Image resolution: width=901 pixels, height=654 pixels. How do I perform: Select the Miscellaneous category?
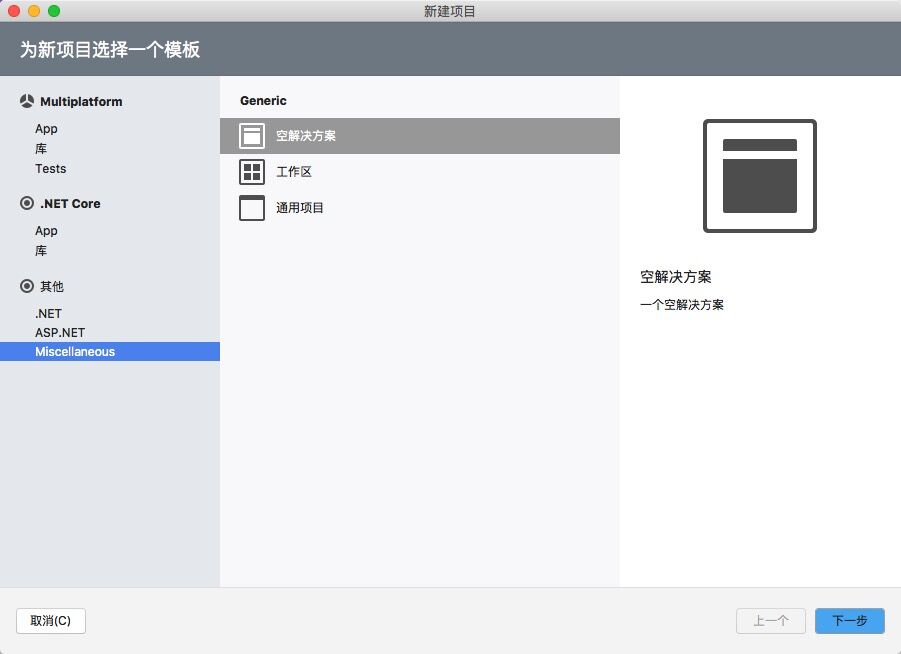[x=110, y=352]
